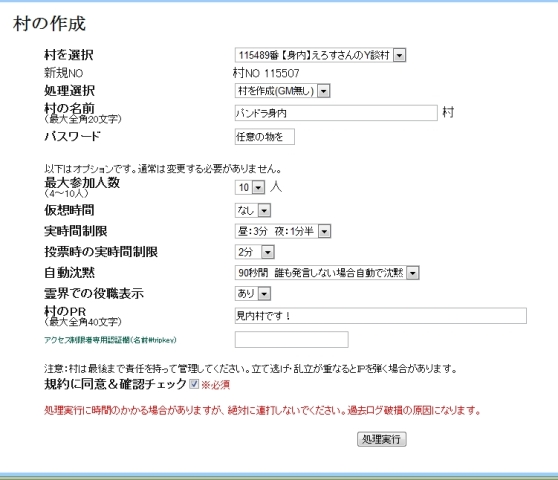Expand the 投票時の実時間制限 2分 dropdown
This screenshot has width=558, height=480.
(x=254, y=252)
